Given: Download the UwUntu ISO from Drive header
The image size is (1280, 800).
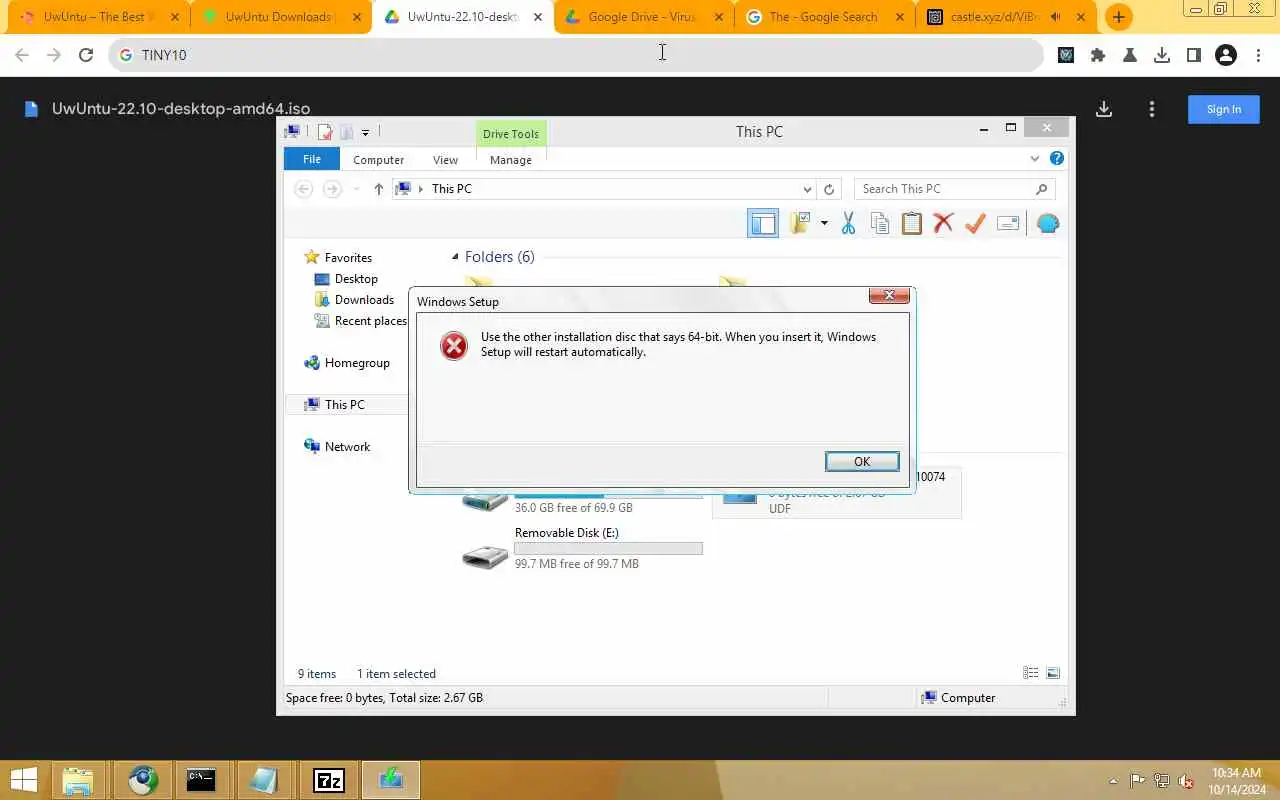Looking at the screenshot, I should click(x=1104, y=109).
